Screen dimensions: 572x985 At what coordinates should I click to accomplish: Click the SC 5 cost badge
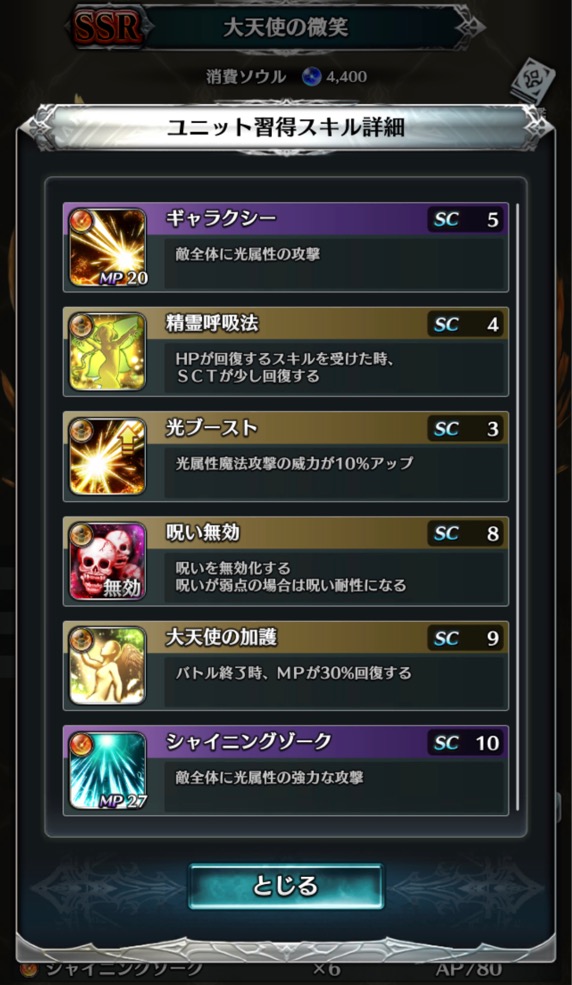466,220
